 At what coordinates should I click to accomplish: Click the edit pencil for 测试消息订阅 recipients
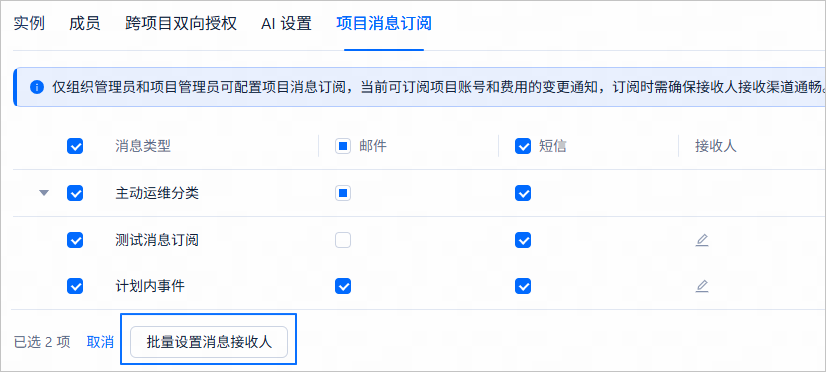[x=702, y=241]
